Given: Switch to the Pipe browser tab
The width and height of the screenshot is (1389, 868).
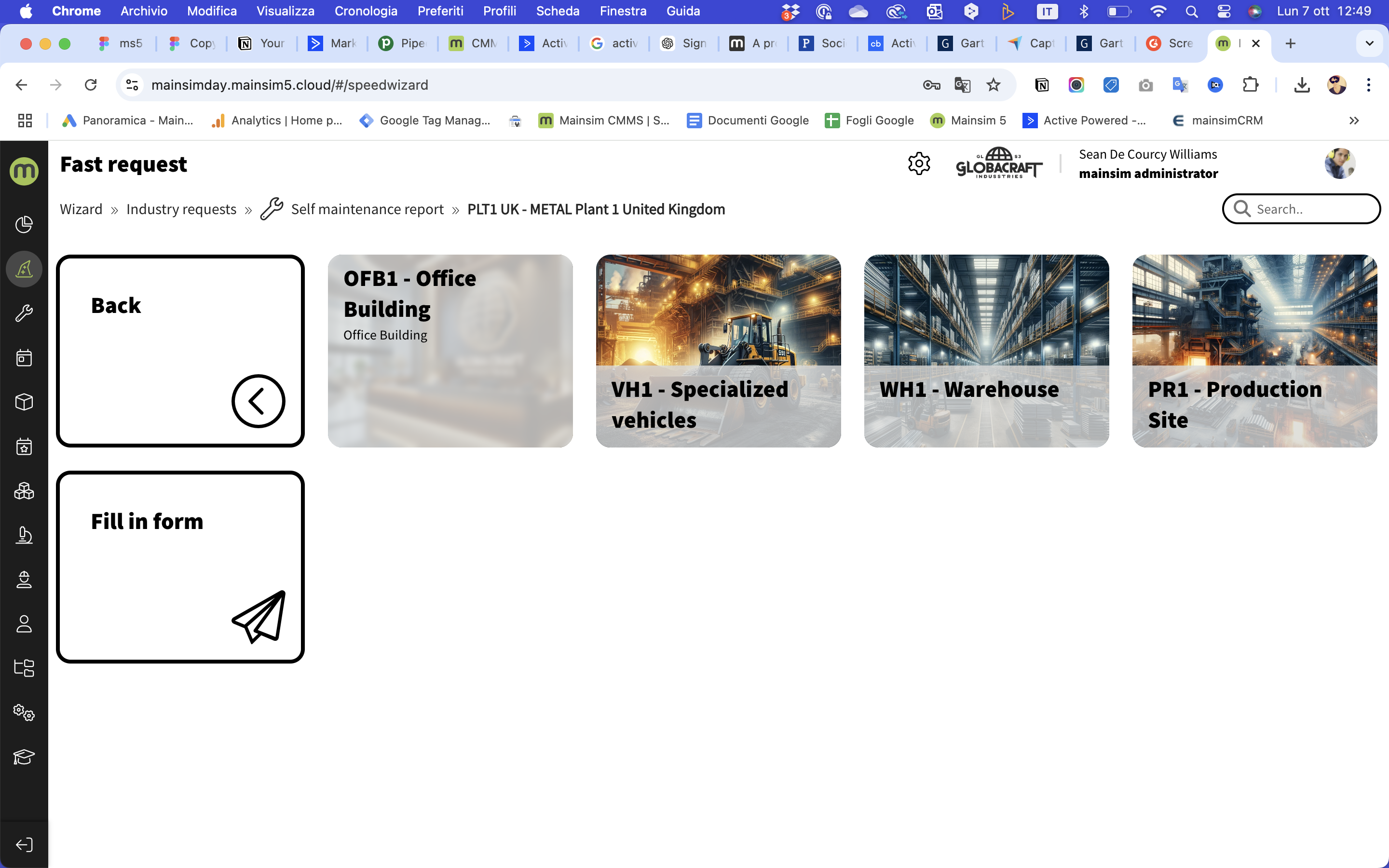Looking at the screenshot, I should pos(404,43).
